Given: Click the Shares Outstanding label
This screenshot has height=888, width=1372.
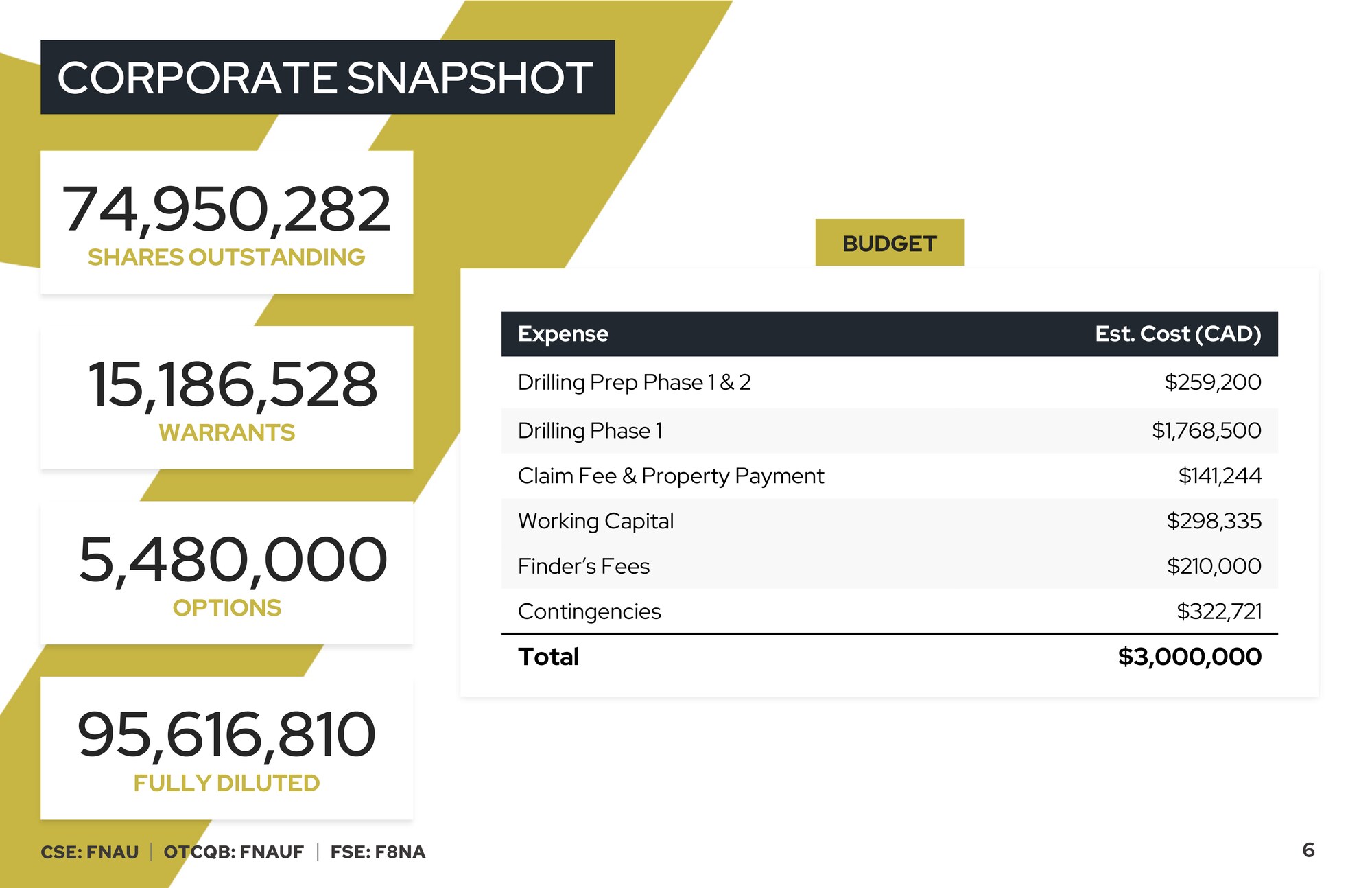Looking at the screenshot, I should tap(226, 257).
